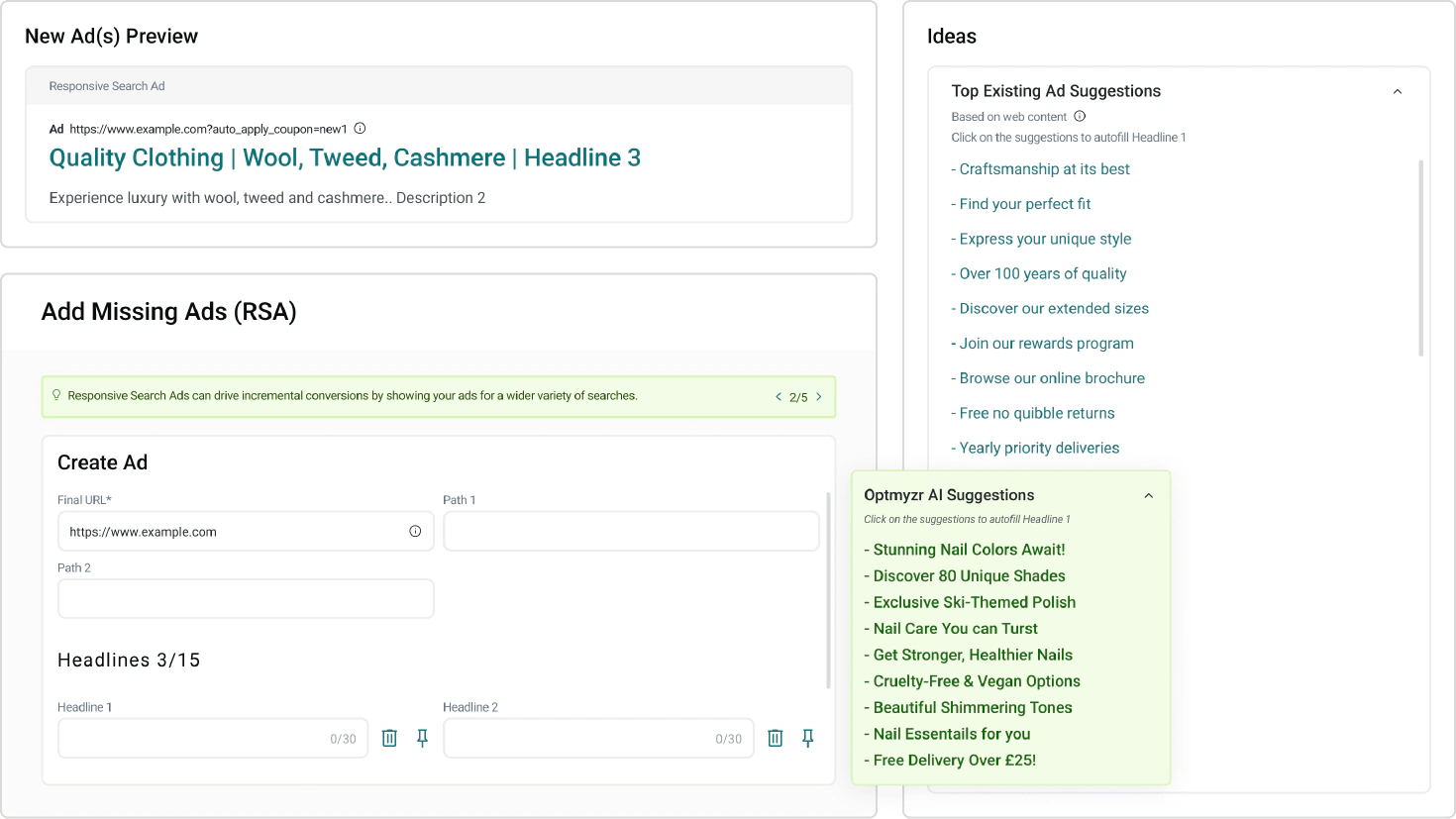
Task: Click the Ideas suggestions list scrollbar
Action: point(1421,257)
